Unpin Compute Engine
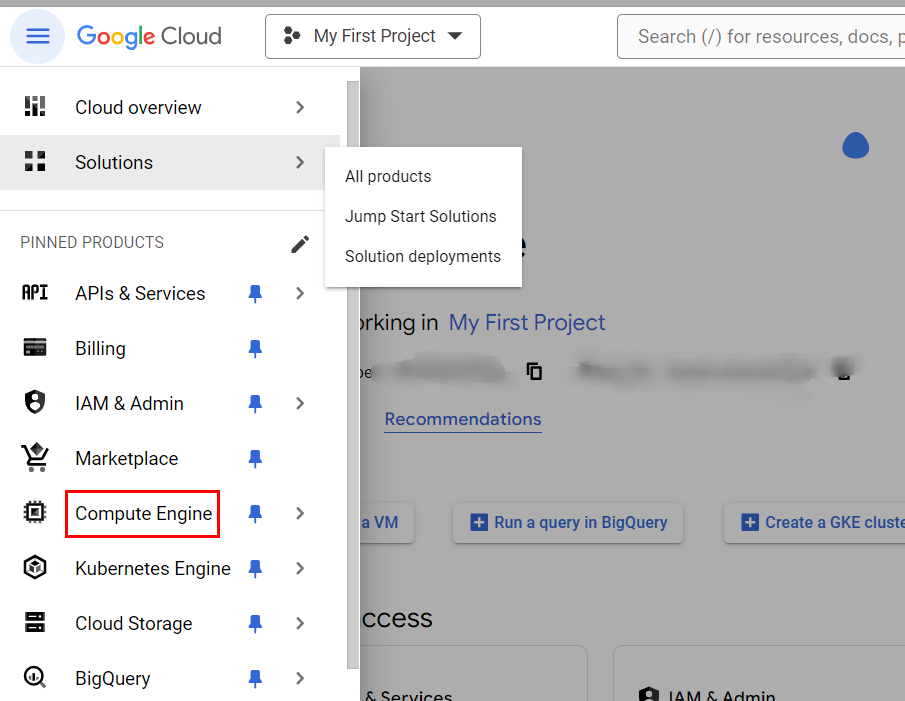This screenshot has width=905, height=701. [x=255, y=513]
